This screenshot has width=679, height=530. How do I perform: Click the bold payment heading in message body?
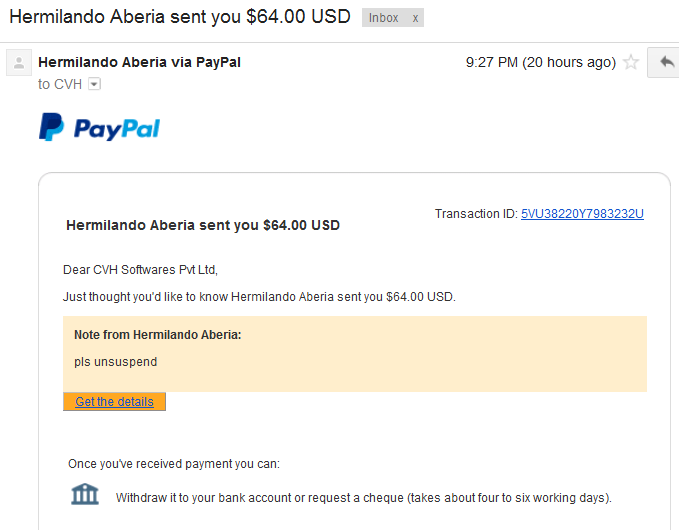point(203,225)
